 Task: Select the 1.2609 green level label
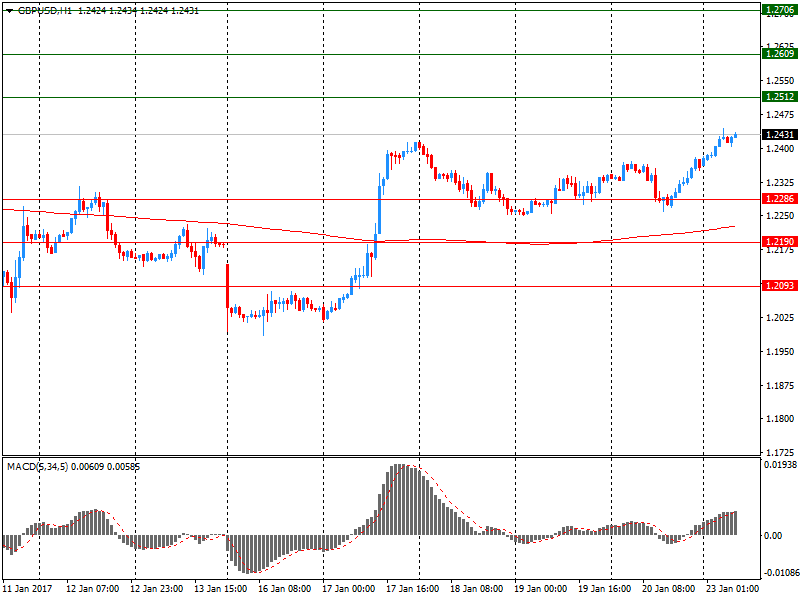(x=780, y=54)
